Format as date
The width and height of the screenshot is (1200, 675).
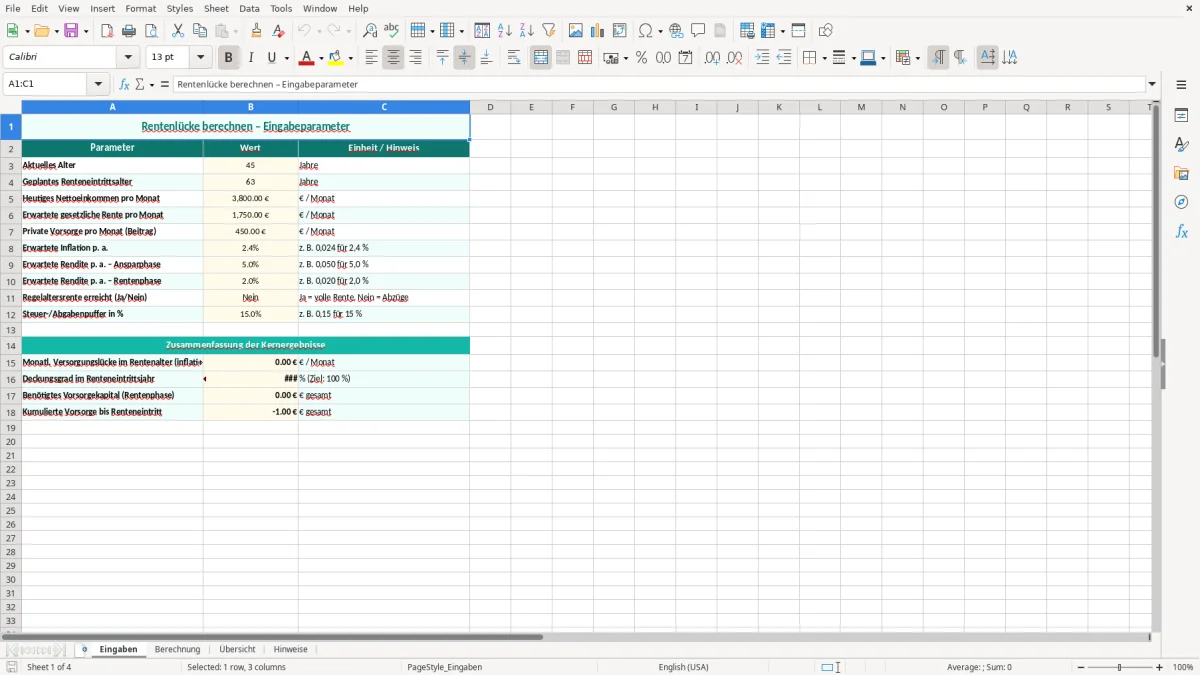(686, 58)
